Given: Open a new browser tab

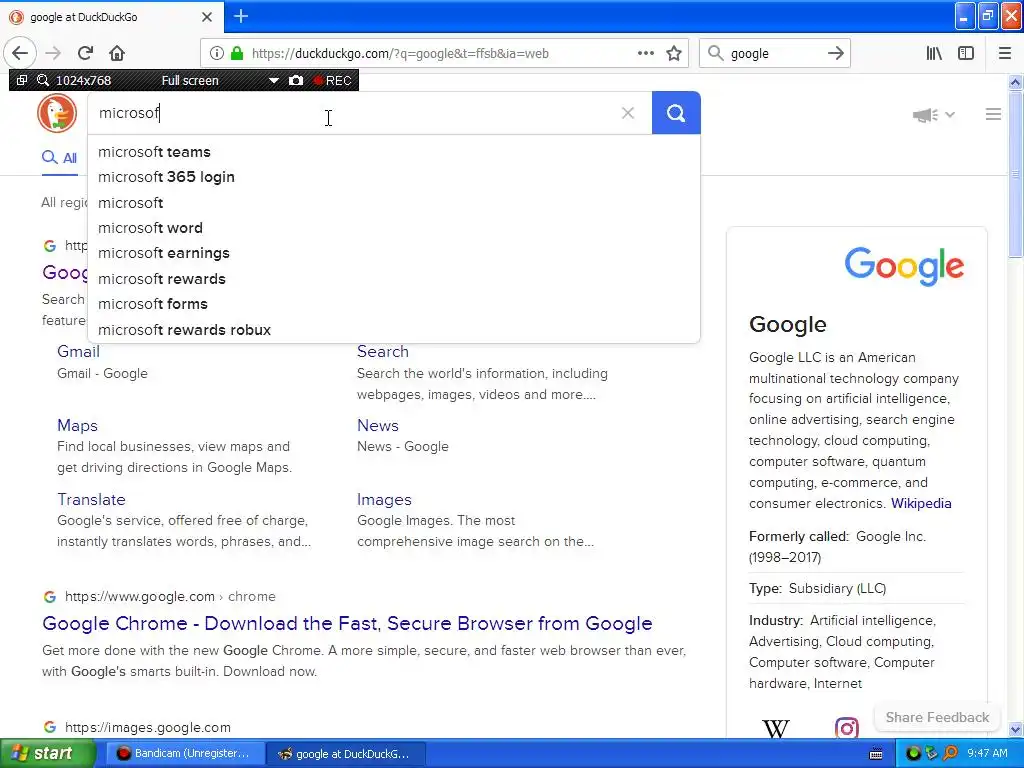Looking at the screenshot, I should (241, 16).
